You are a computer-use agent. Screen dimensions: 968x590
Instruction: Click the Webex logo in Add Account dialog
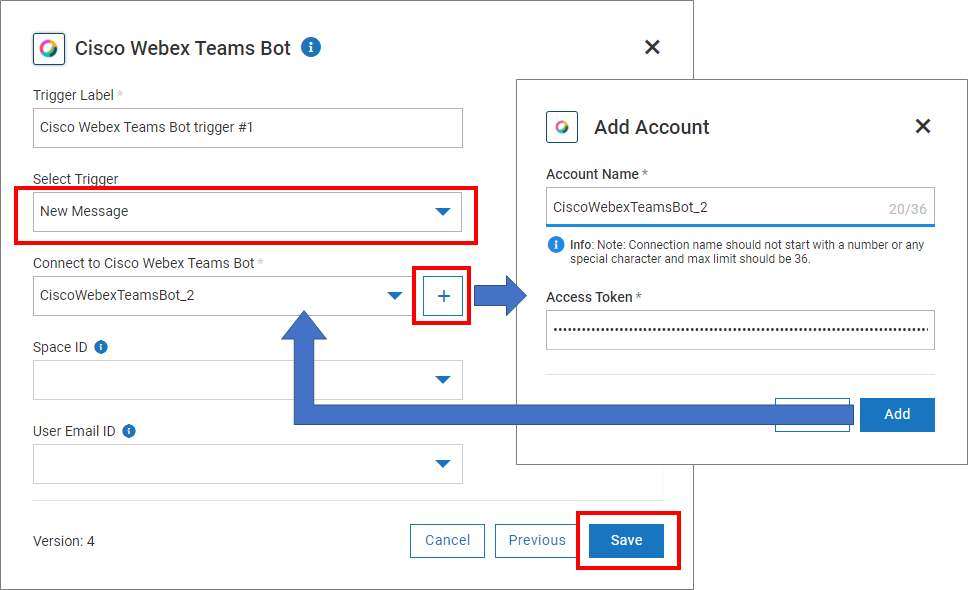pos(562,127)
